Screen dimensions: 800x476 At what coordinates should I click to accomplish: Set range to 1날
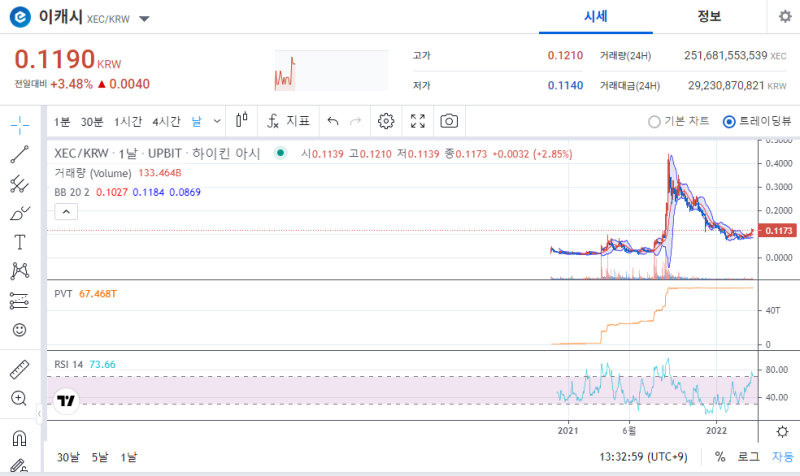tap(129, 457)
